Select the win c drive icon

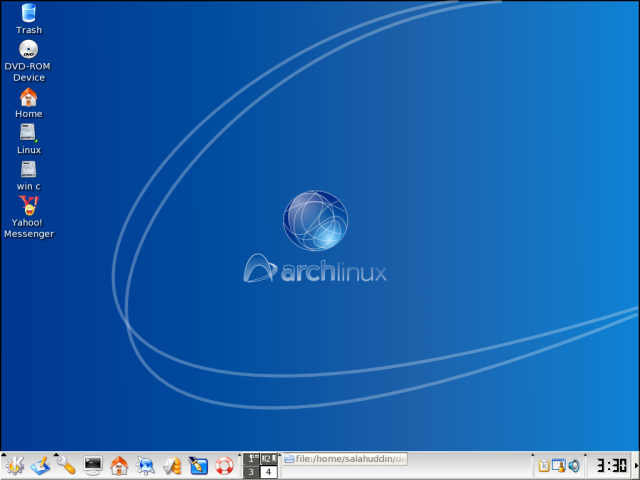(29, 176)
